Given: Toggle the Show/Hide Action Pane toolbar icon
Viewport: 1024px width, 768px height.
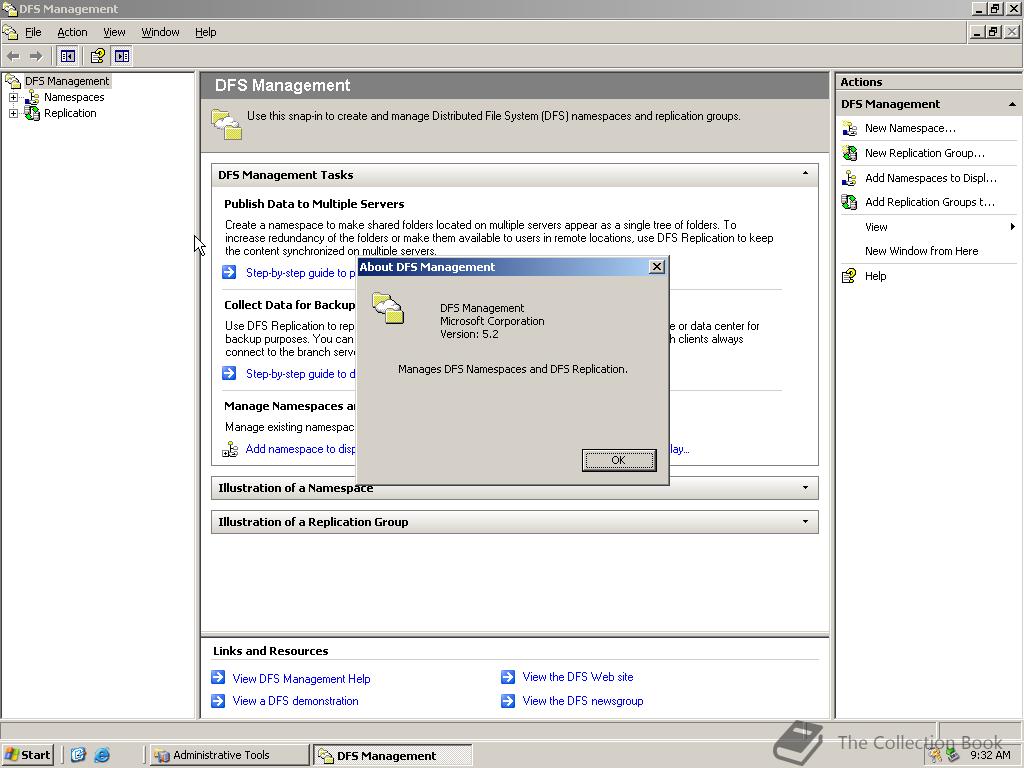Looking at the screenshot, I should pyautogui.click(x=121, y=56).
